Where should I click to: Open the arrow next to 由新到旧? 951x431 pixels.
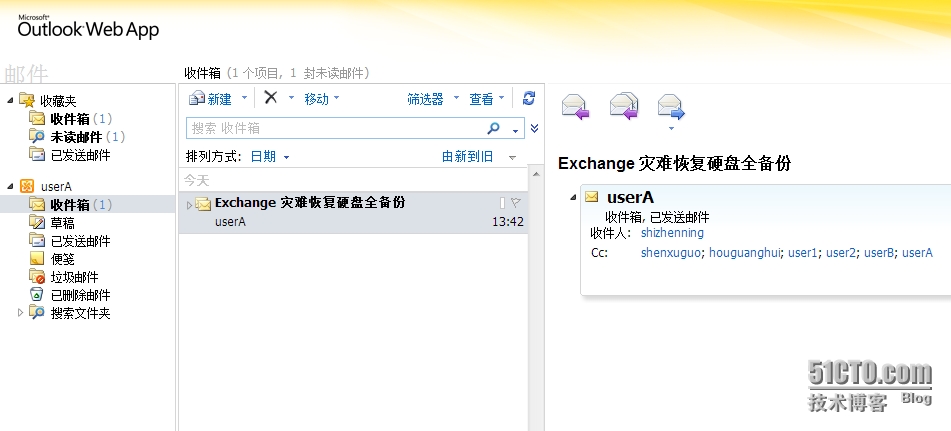click(x=512, y=158)
